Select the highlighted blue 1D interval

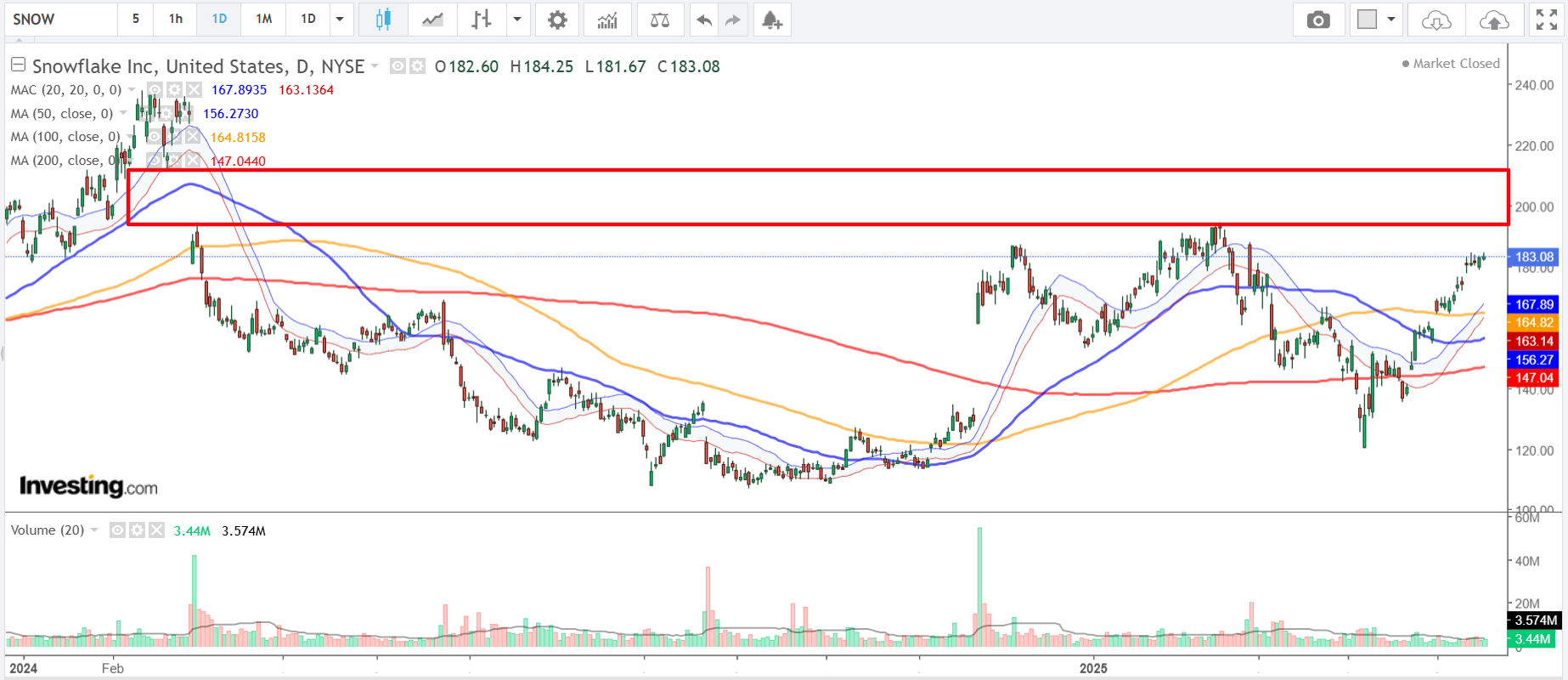click(219, 19)
